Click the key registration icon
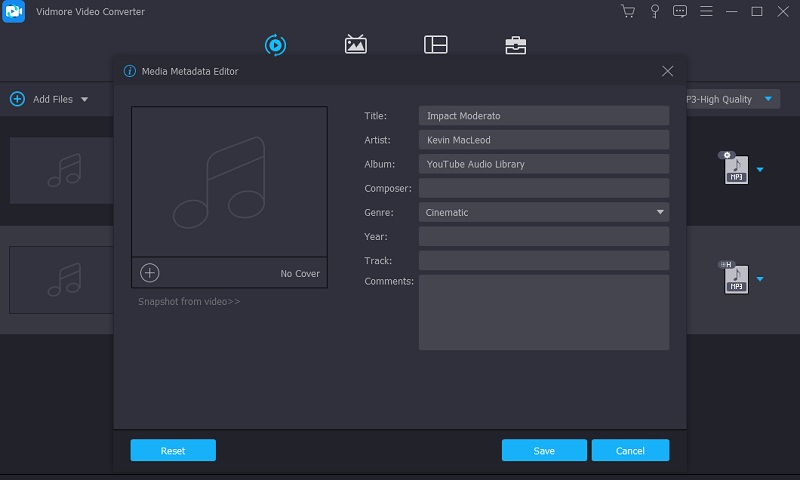 pos(655,12)
